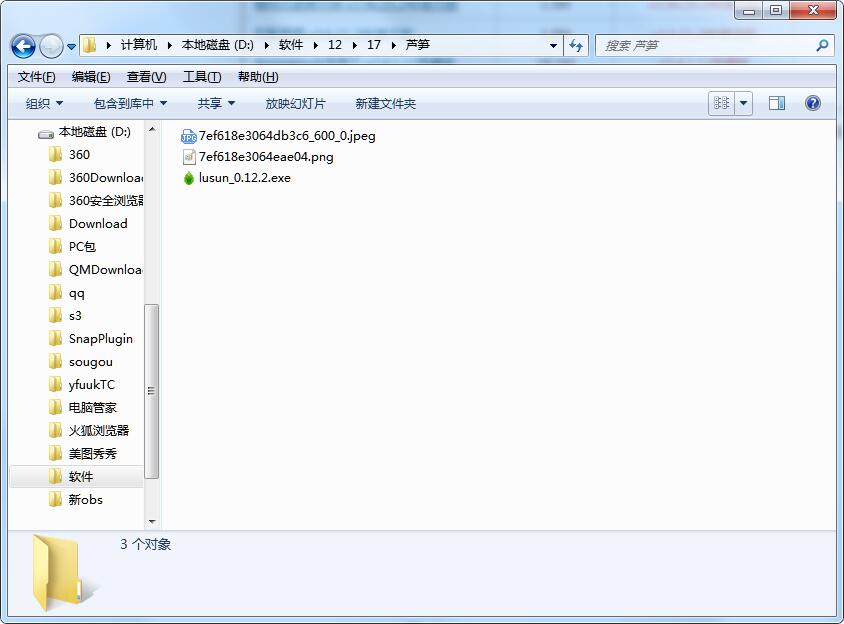Minimize the Explorer window
This screenshot has height=624, width=844.
pyautogui.click(x=749, y=10)
